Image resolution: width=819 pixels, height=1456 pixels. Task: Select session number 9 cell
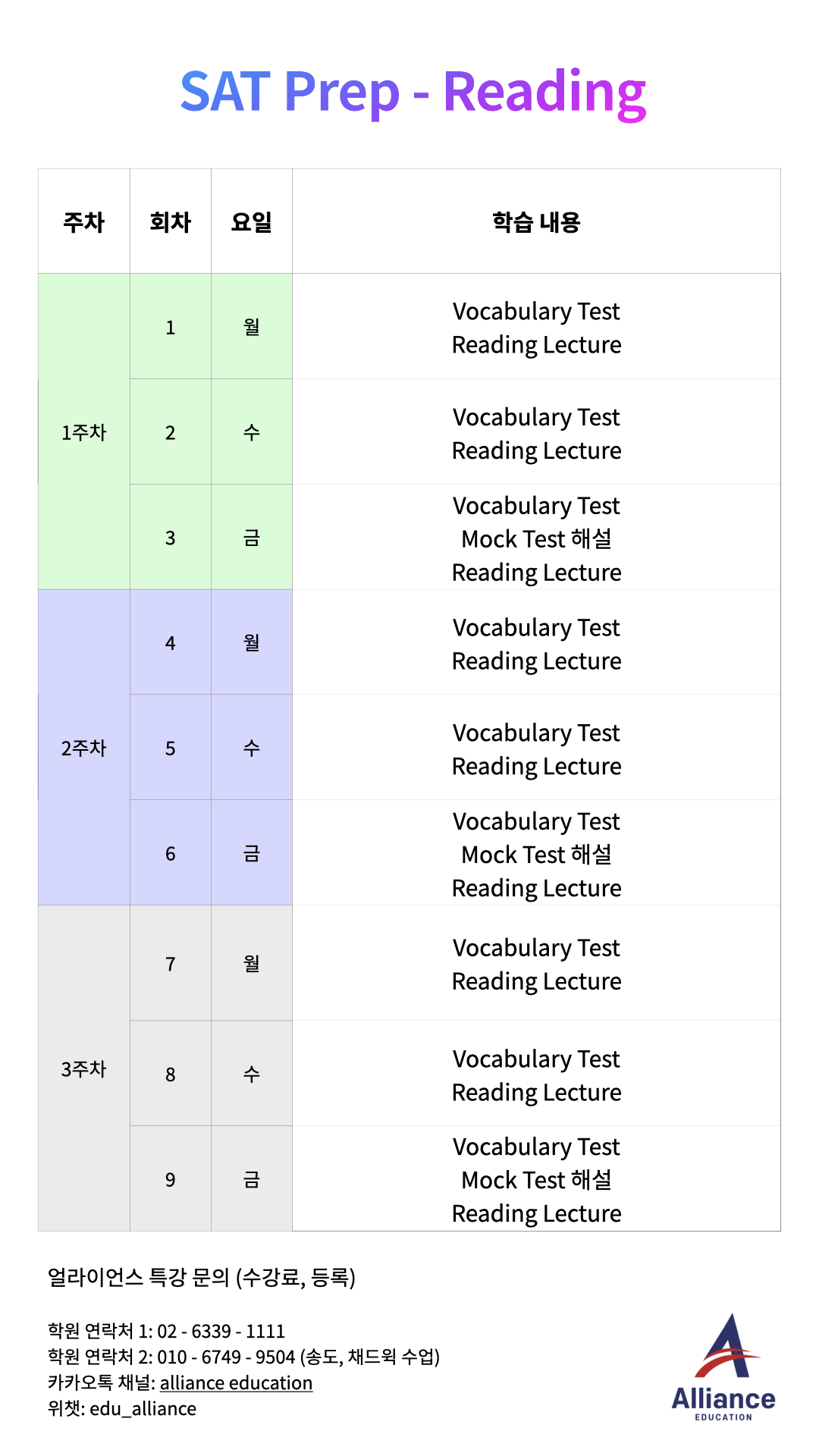[170, 1179]
